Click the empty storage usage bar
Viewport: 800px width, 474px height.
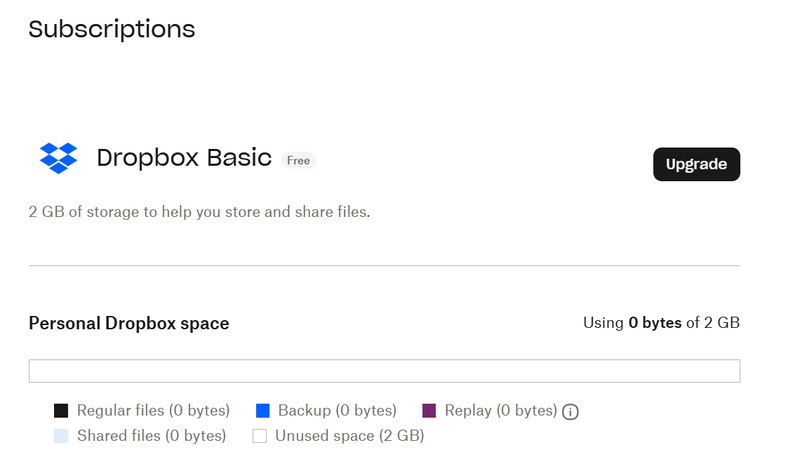coord(384,371)
